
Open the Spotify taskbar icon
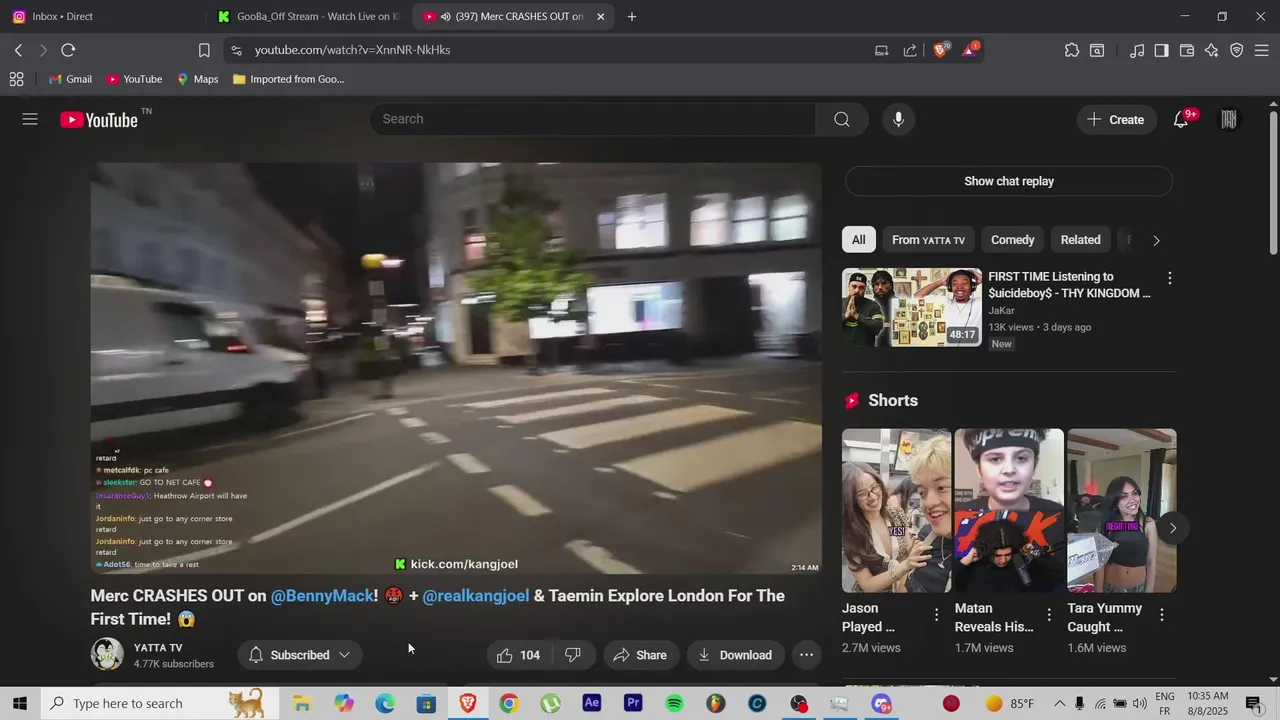click(674, 704)
